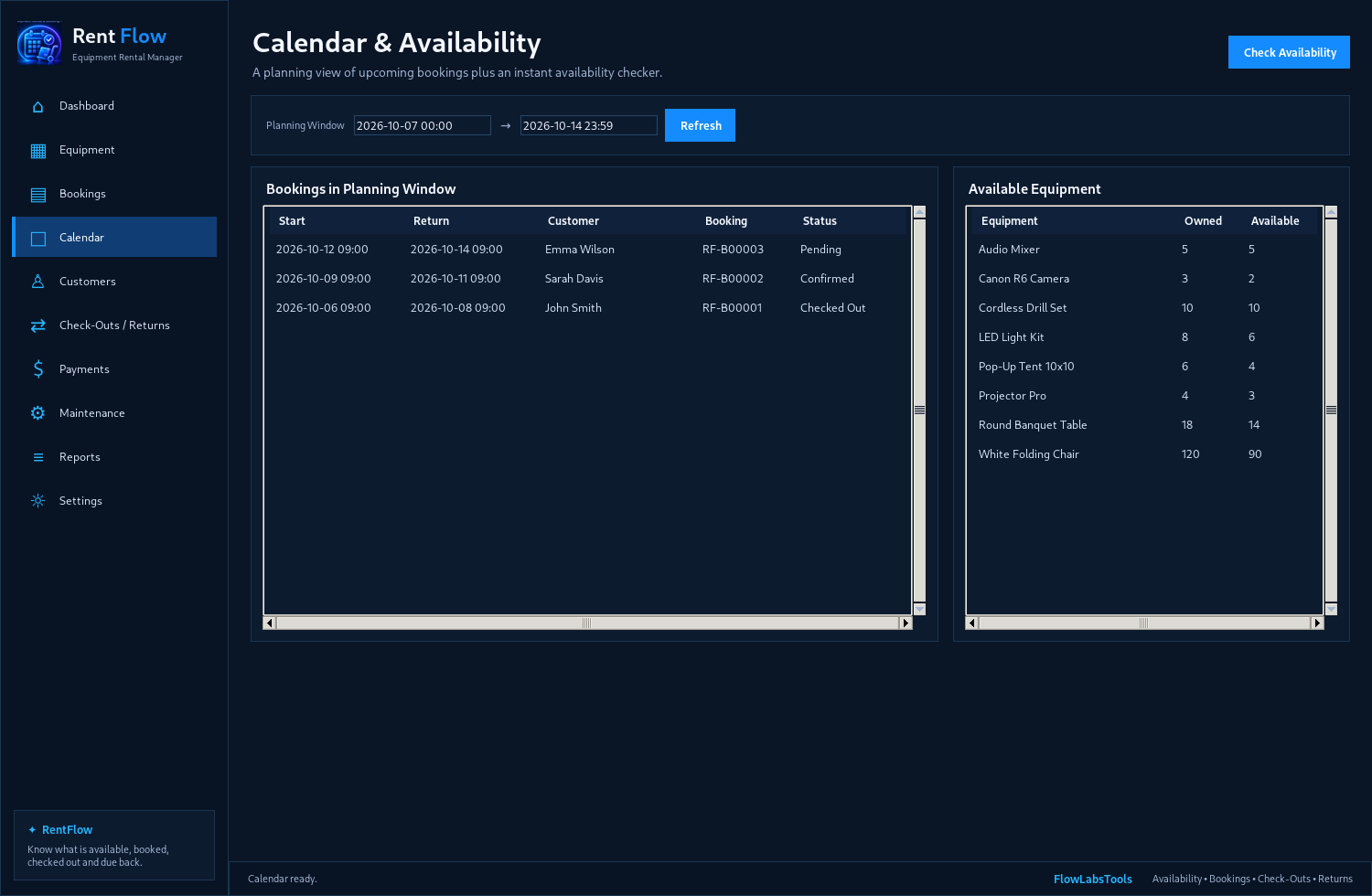
Task: Click the Check Availability button
Action: 1289,52
